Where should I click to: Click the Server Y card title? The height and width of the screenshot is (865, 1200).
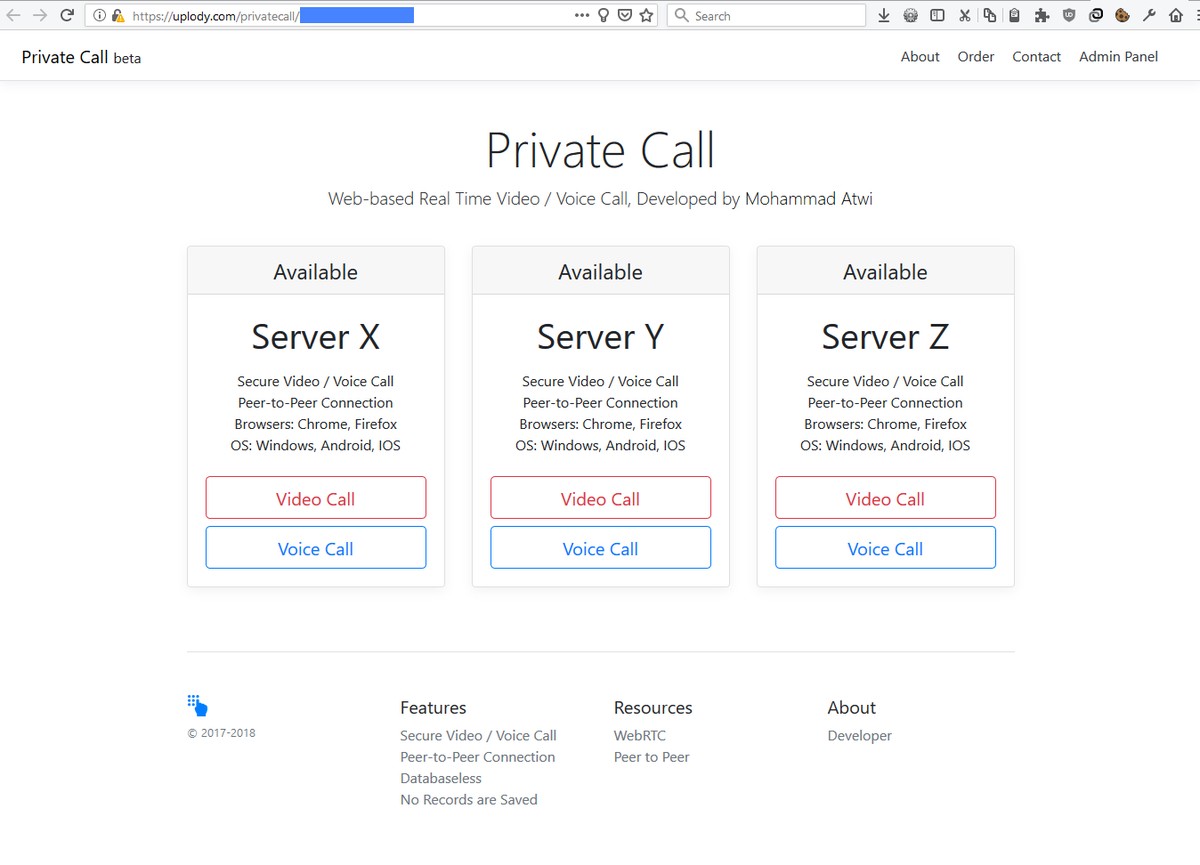[x=600, y=337]
